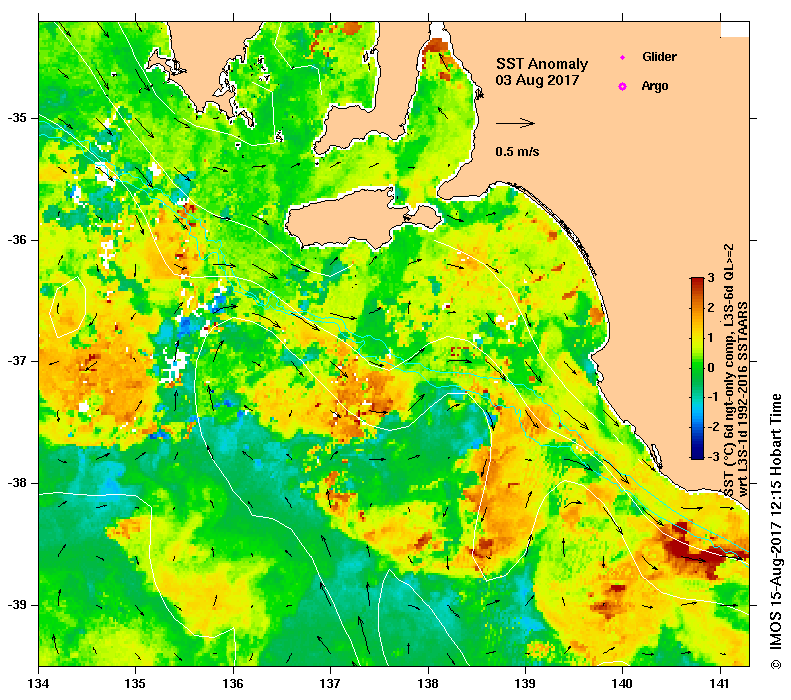Click latitude axis label '-36'
The image size is (791, 700).
[16, 240]
